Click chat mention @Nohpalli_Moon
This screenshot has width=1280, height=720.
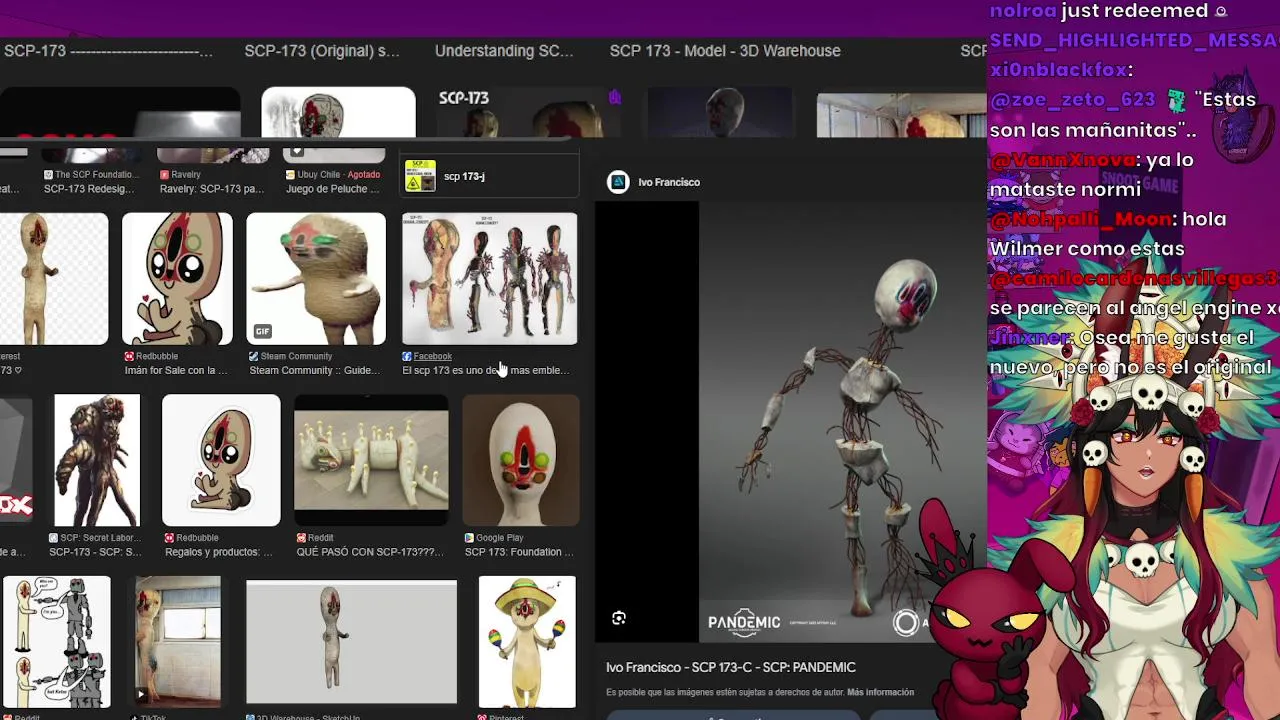tap(1081, 219)
